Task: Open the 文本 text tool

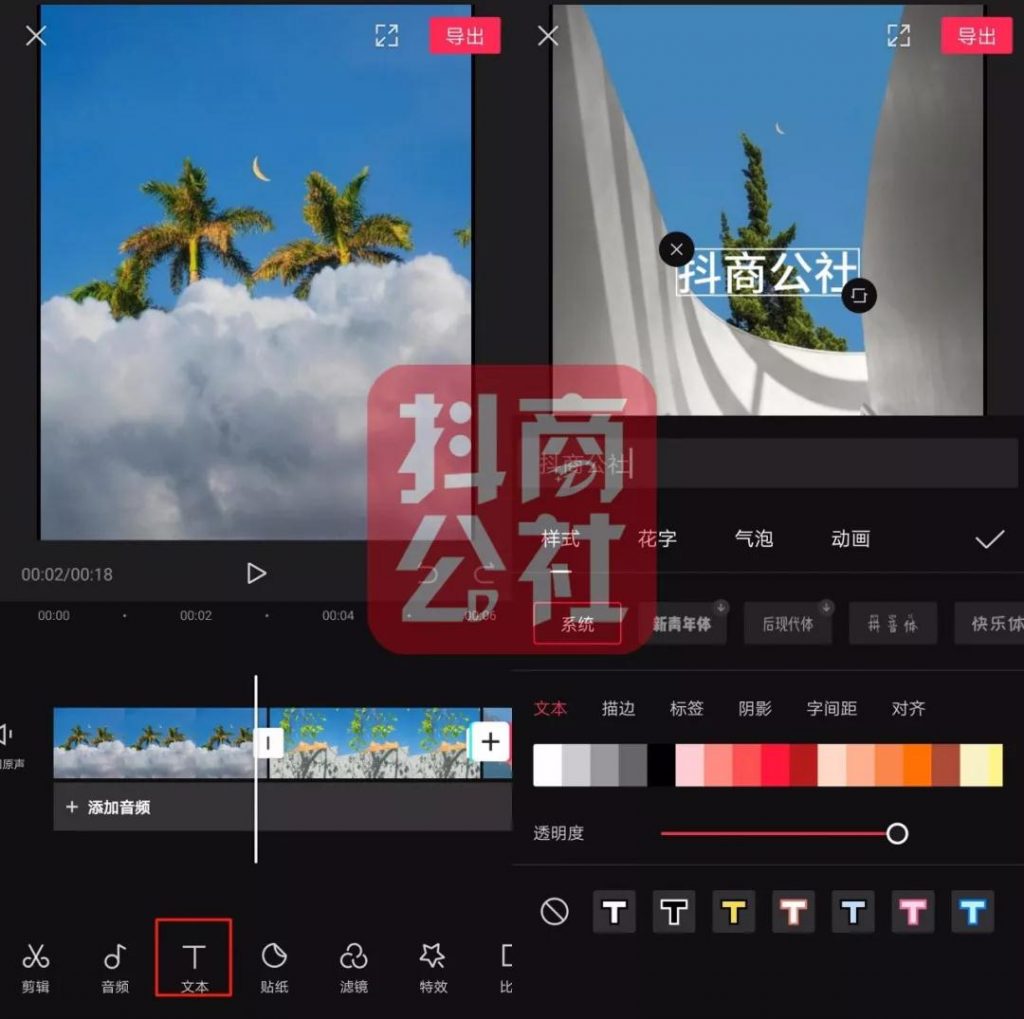Action: click(194, 958)
